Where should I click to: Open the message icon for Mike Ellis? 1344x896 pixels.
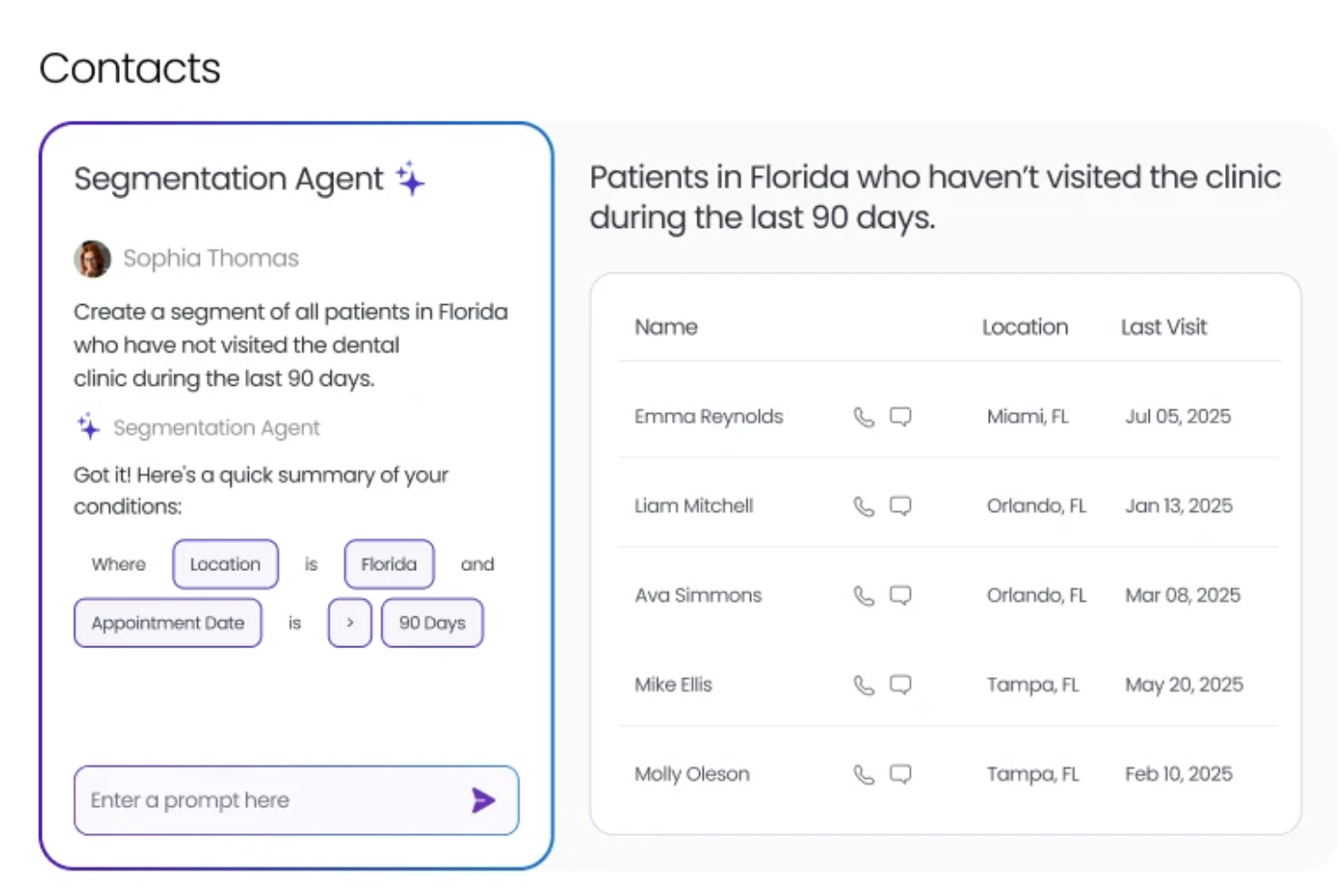(900, 684)
